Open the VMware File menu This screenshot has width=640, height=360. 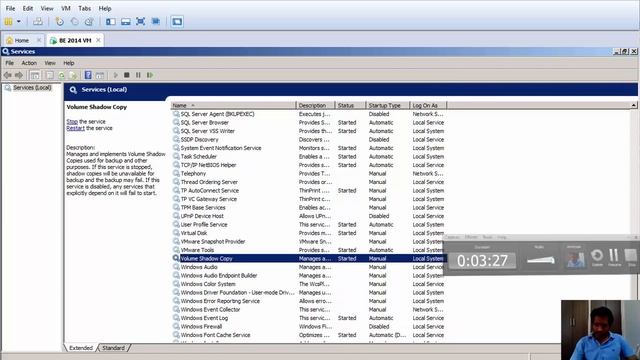click(x=10, y=8)
